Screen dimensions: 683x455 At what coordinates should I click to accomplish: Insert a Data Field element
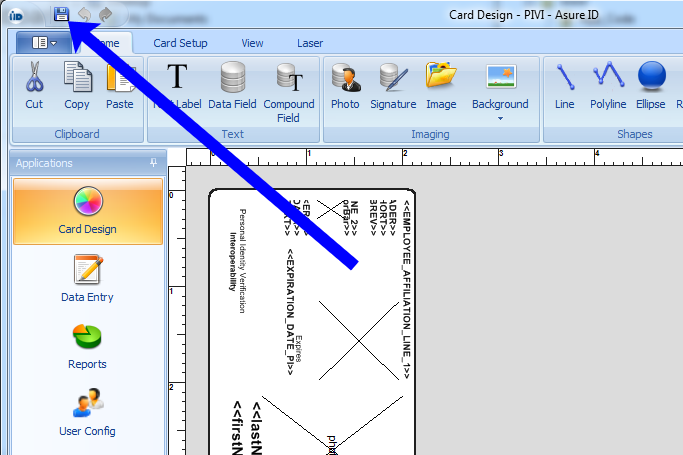click(232, 84)
